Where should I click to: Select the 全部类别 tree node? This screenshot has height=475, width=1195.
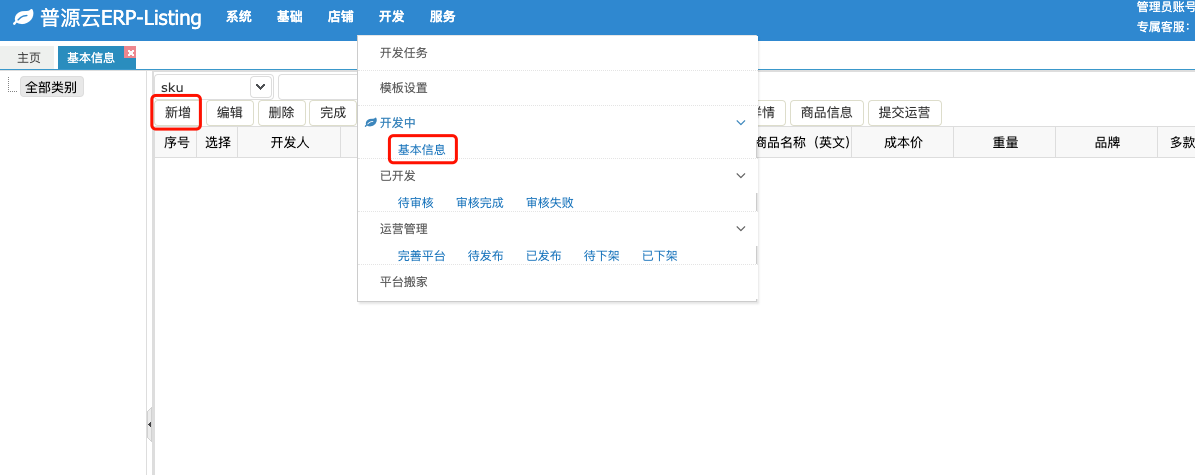click(51, 87)
